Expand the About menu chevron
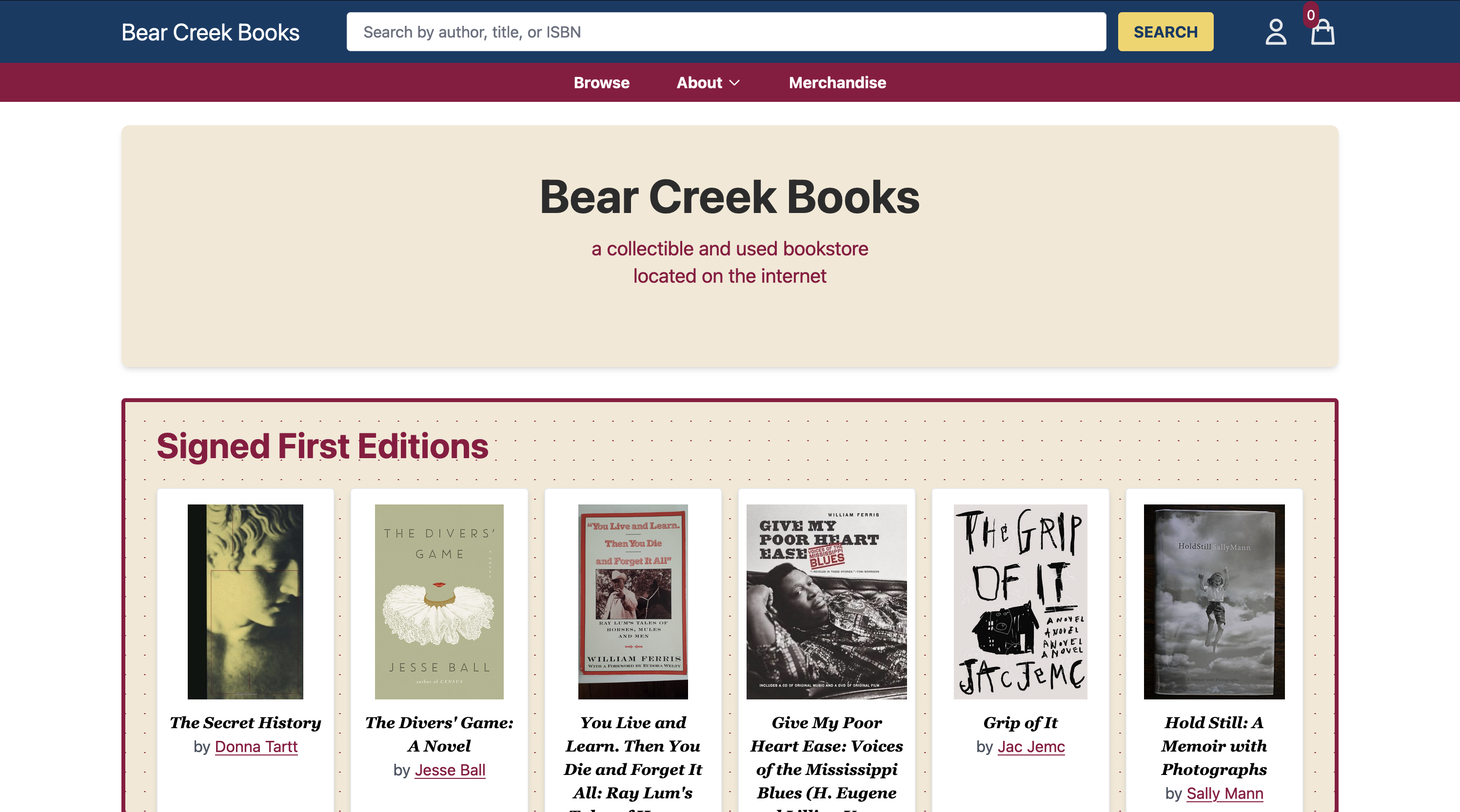The width and height of the screenshot is (1460, 812). tap(734, 83)
